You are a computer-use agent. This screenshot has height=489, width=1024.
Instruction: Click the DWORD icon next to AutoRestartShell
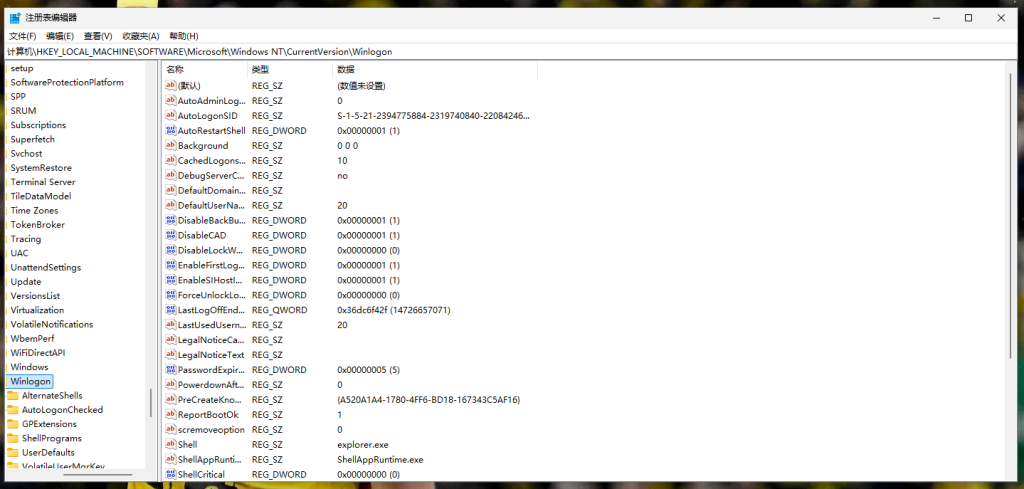[x=171, y=131]
